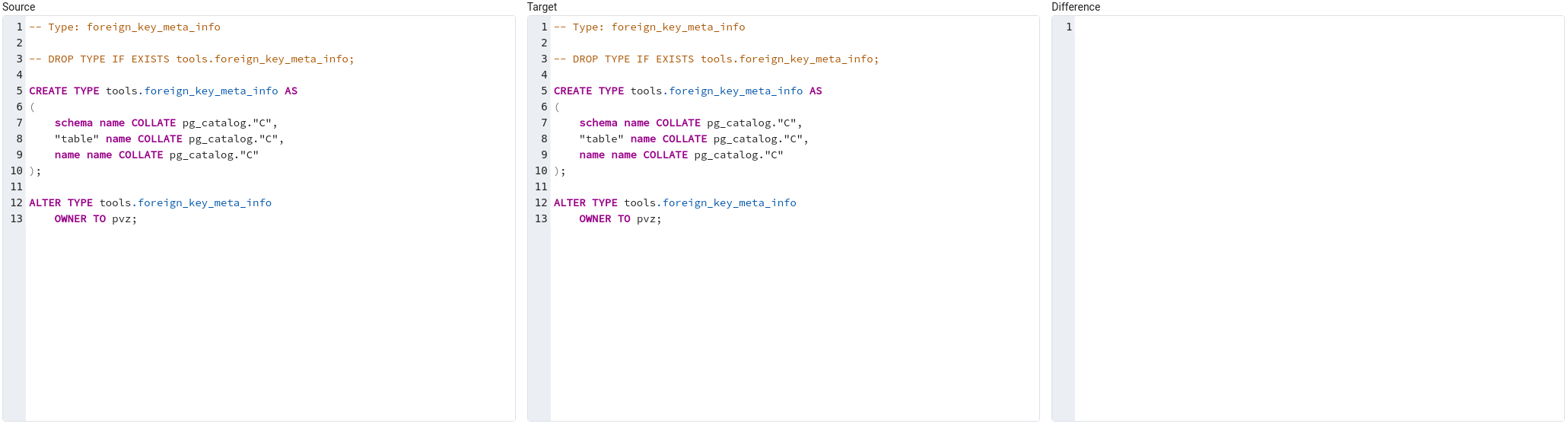The width and height of the screenshot is (1568, 427).
Task: Click the empty Difference editor area
Action: [1318, 218]
